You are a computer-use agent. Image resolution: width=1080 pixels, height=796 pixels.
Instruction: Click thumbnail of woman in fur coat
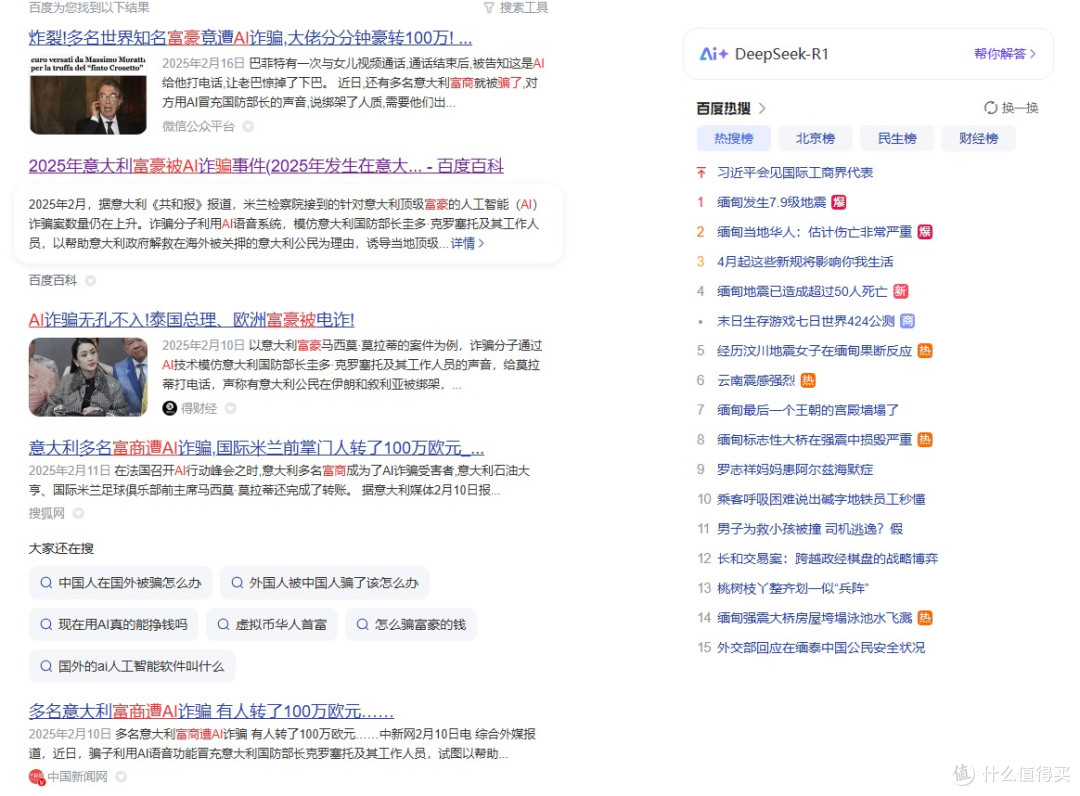tap(88, 377)
